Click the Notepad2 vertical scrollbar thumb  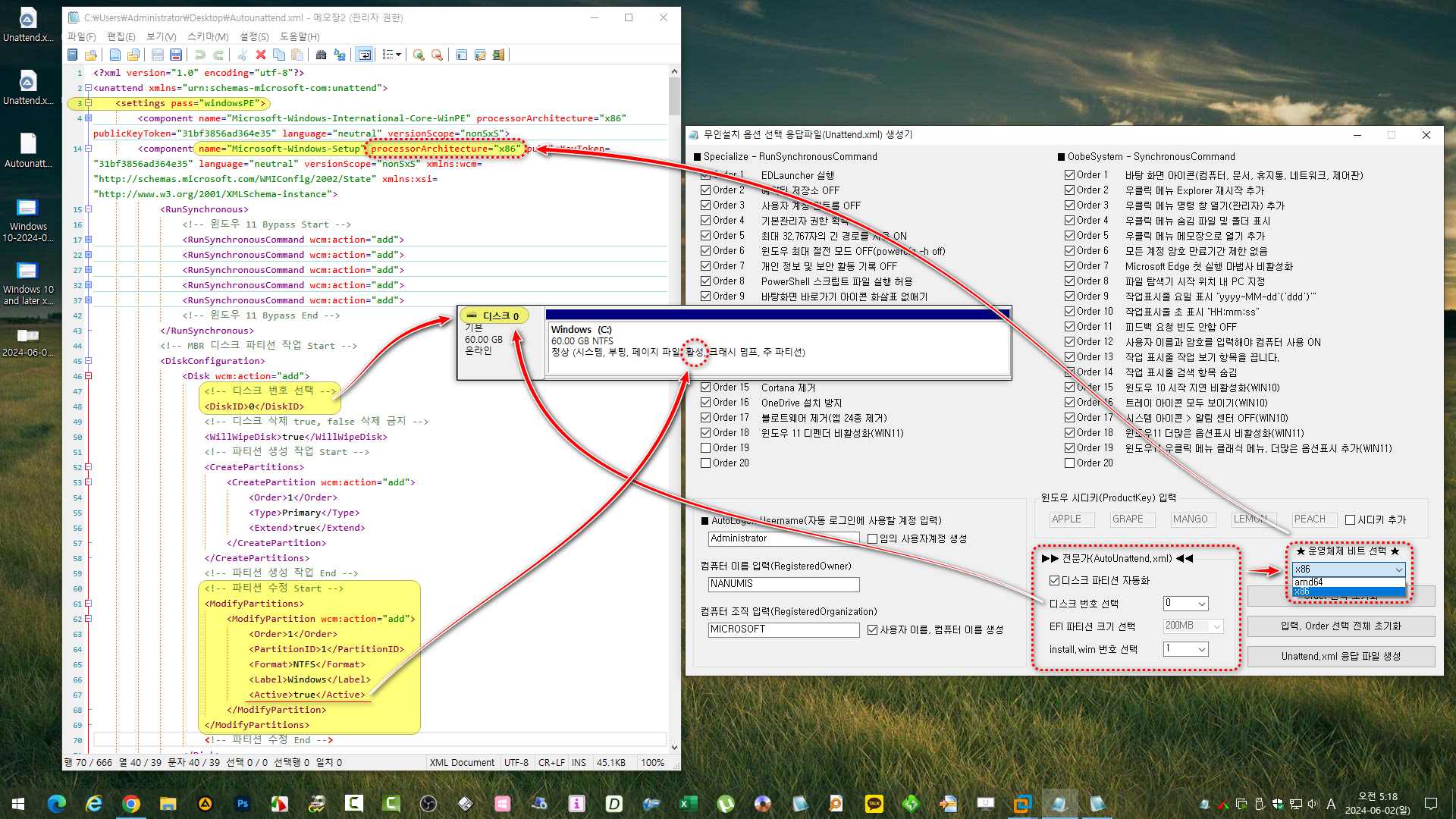tap(674, 96)
